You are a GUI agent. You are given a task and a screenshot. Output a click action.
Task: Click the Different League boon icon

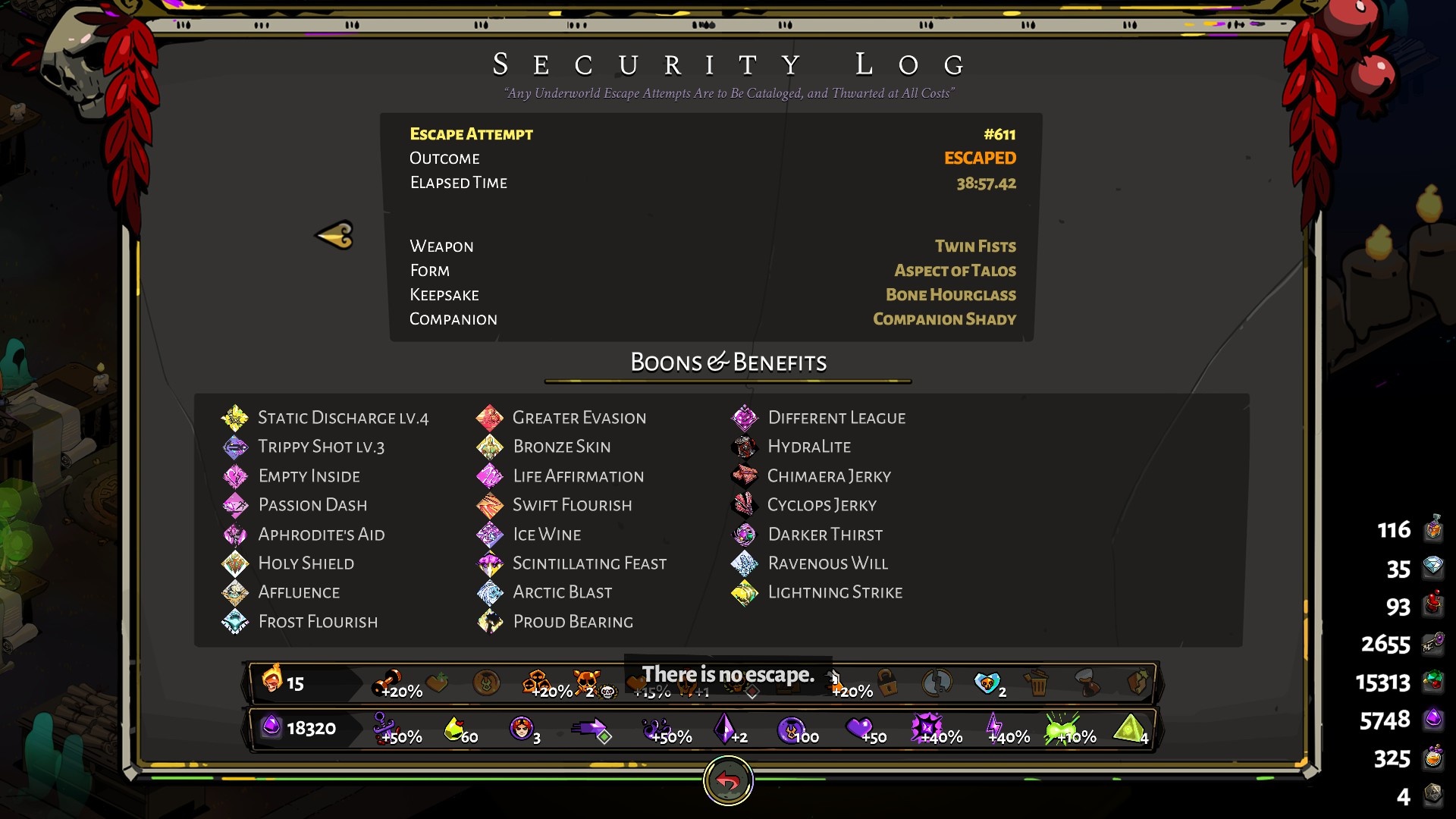pyautogui.click(x=745, y=418)
